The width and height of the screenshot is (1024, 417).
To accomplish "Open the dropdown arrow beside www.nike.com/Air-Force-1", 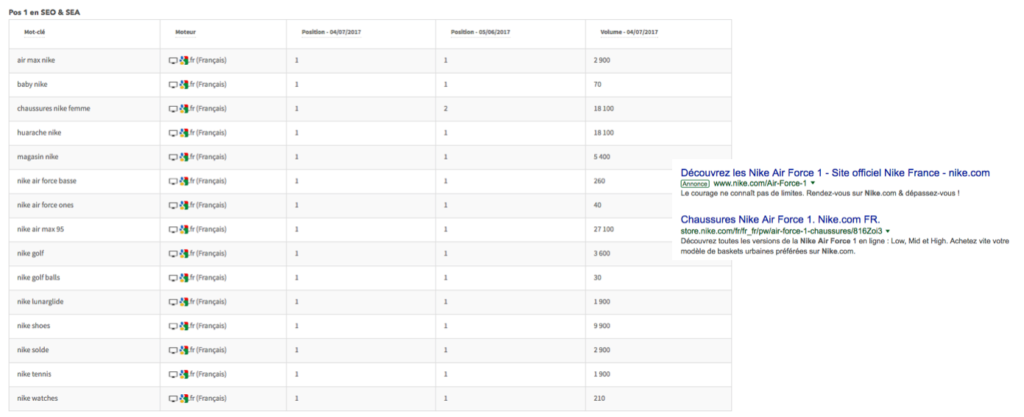I will (x=812, y=184).
